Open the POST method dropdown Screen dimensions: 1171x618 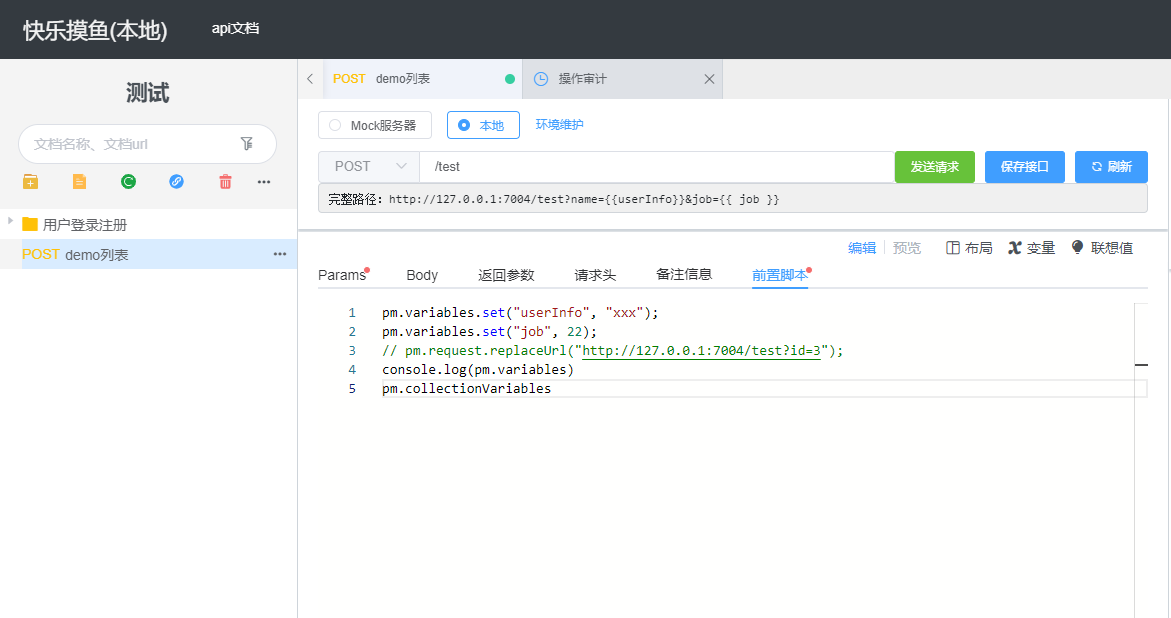coord(368,166)
